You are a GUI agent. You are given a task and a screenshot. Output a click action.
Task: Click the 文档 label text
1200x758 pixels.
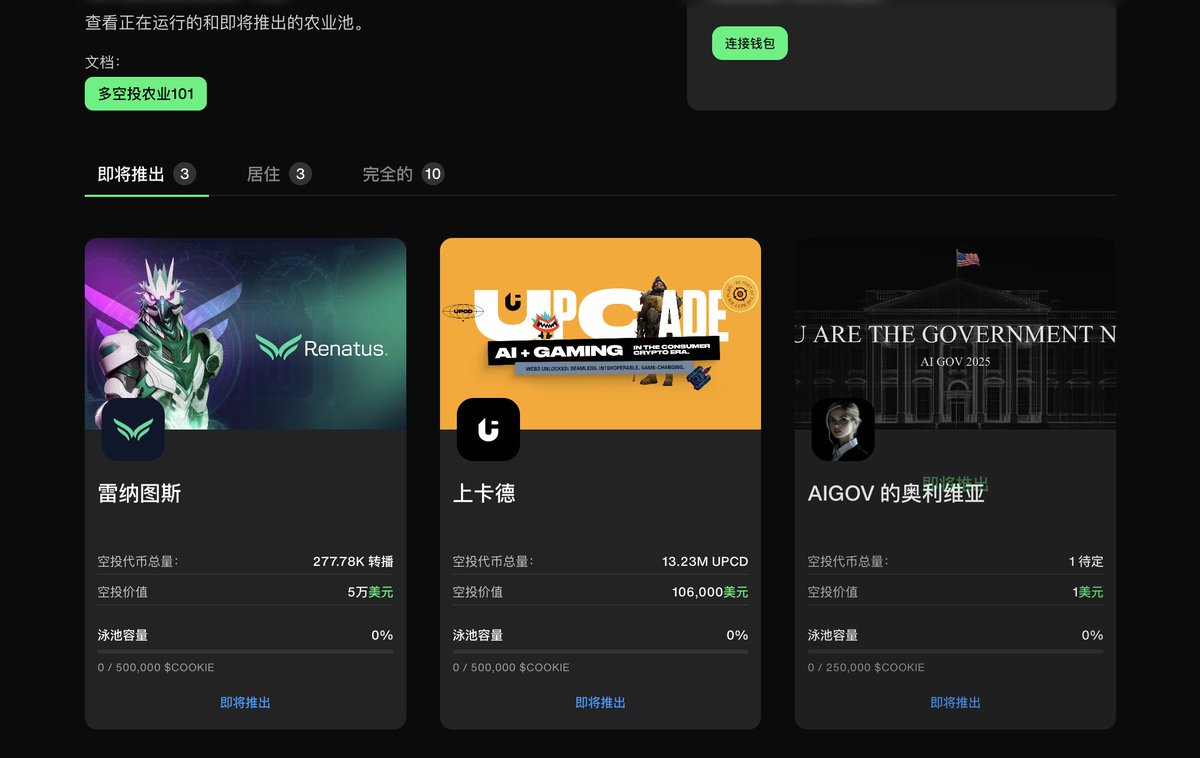(102, 62)
